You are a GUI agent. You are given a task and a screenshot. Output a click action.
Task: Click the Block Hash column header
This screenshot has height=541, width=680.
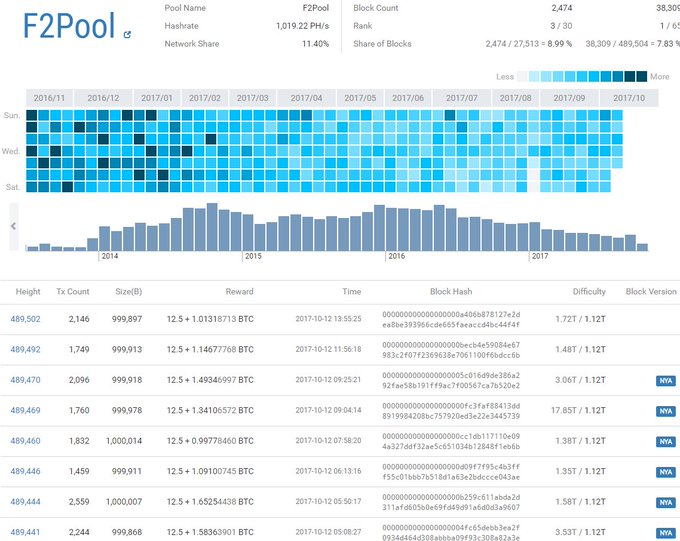click(x=451, y=292)
